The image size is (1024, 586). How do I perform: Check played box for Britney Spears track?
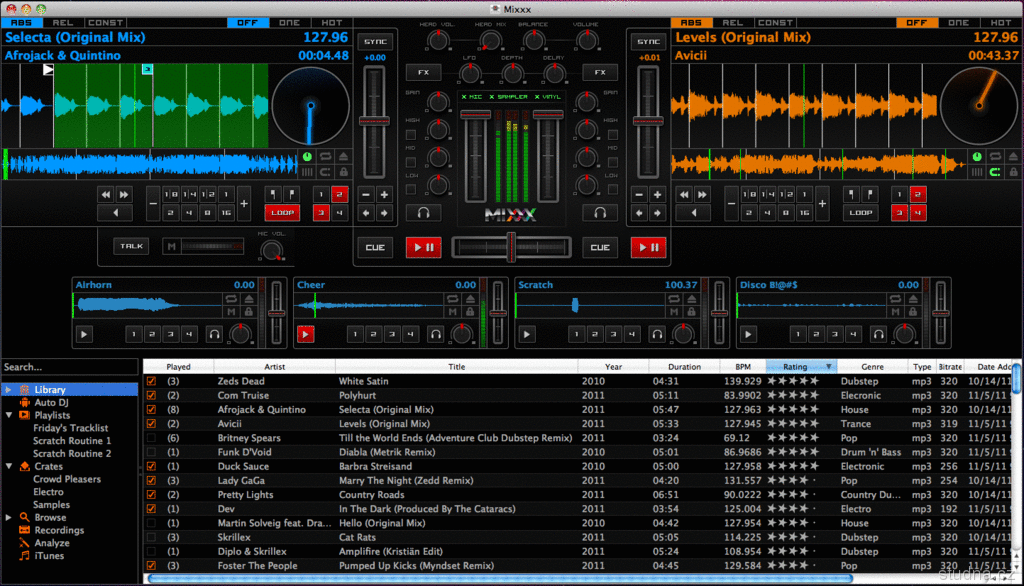click(x=151, y=438)
